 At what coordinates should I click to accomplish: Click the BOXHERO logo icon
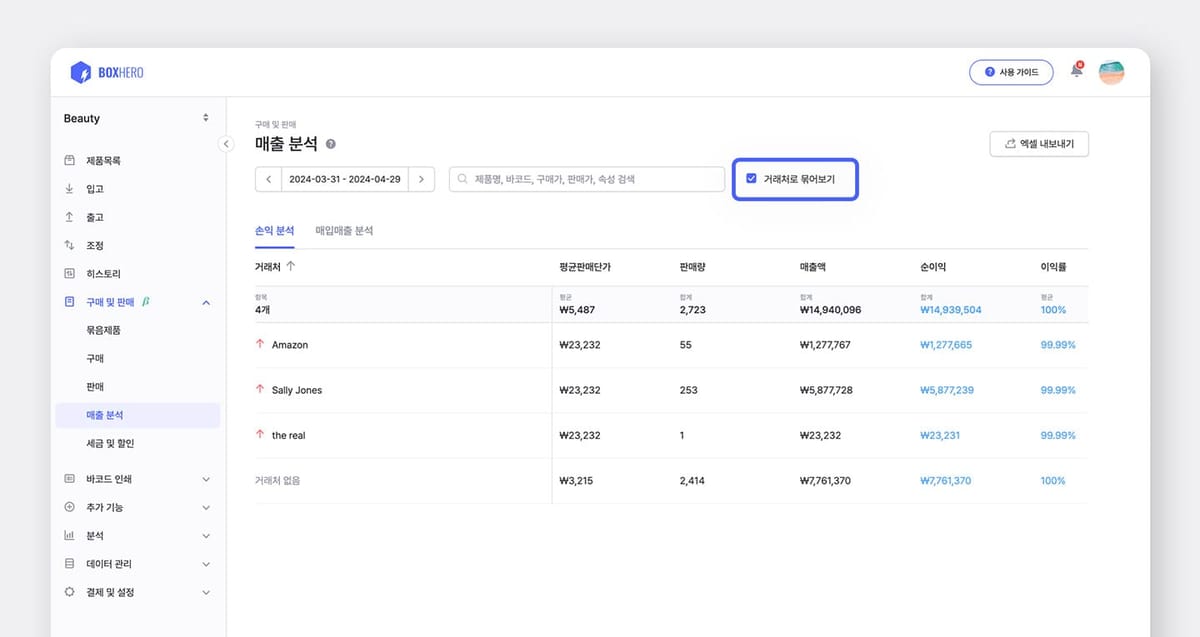tap(82, 72)
